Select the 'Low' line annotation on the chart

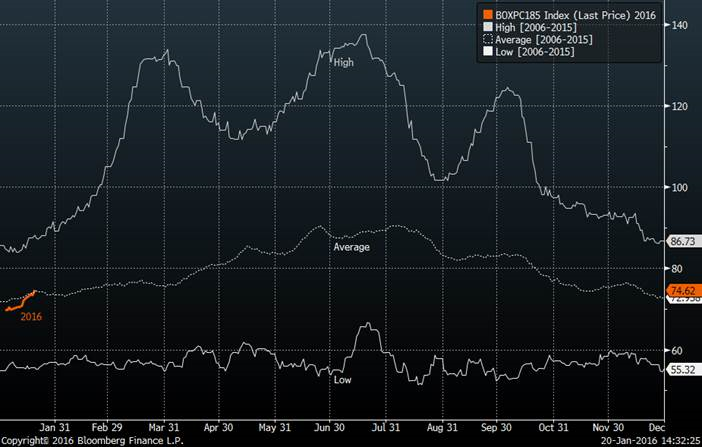pyautogui.click(x=342, y=380)
